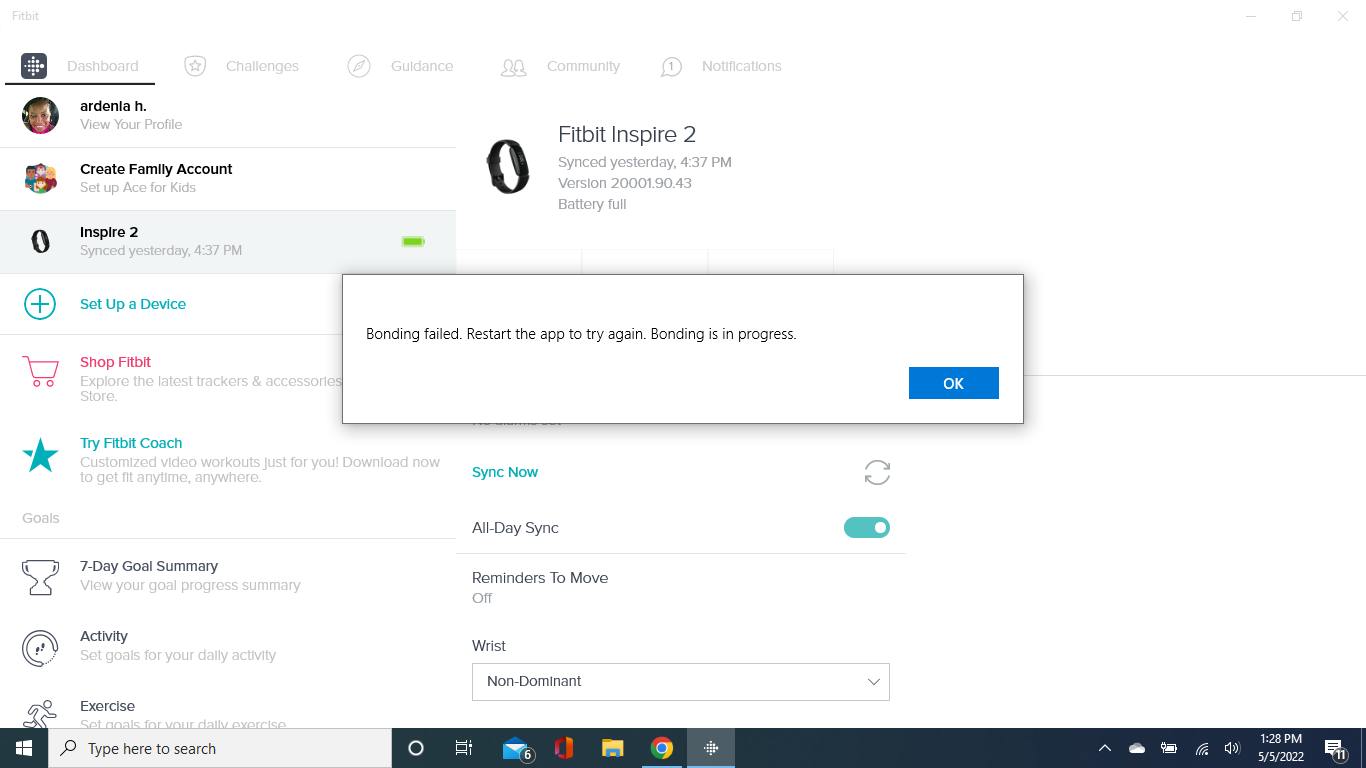Switch to the Community tab

point(583,66)
